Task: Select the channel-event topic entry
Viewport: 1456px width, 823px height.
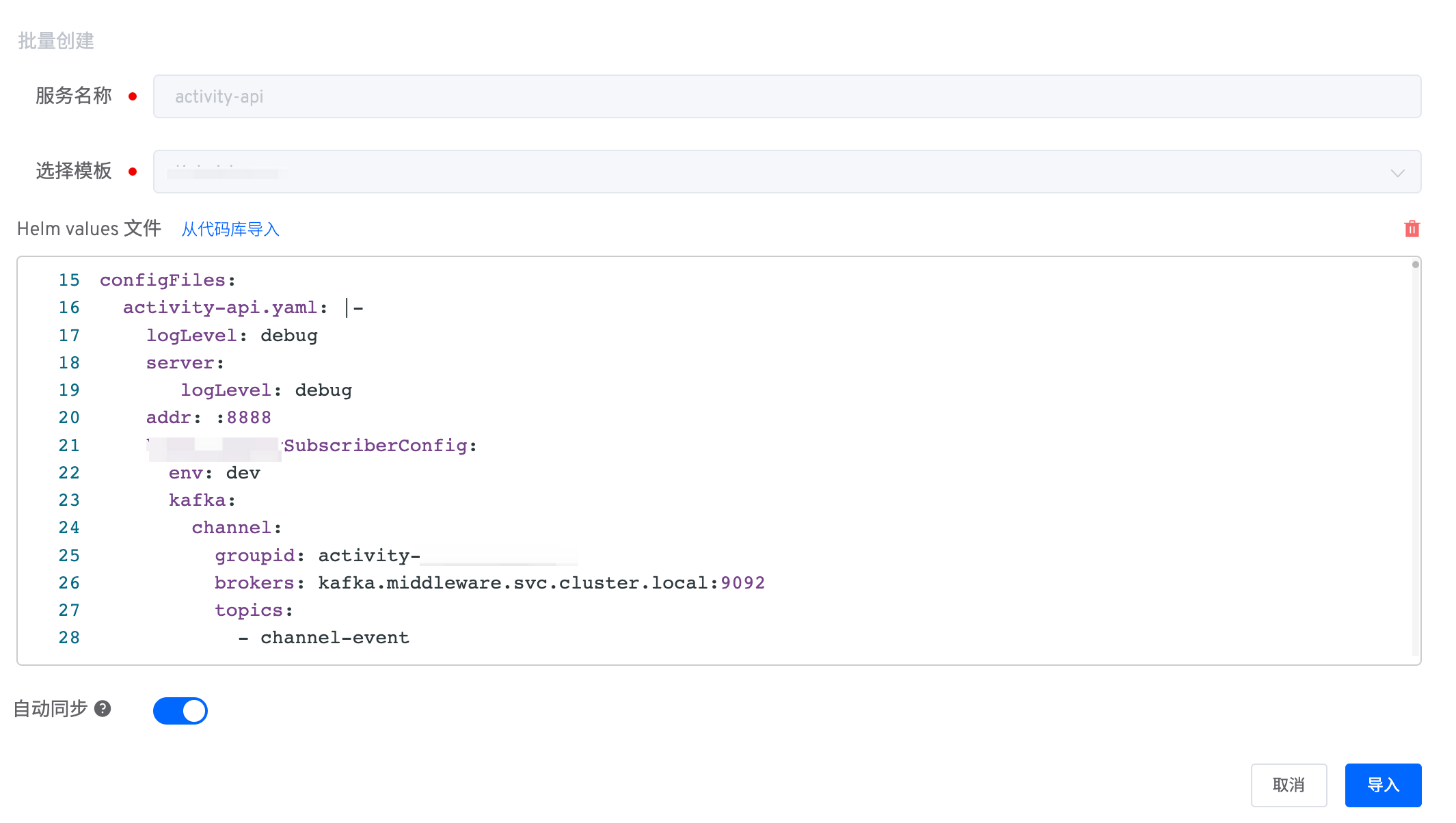Action: [x=335, y=637]
